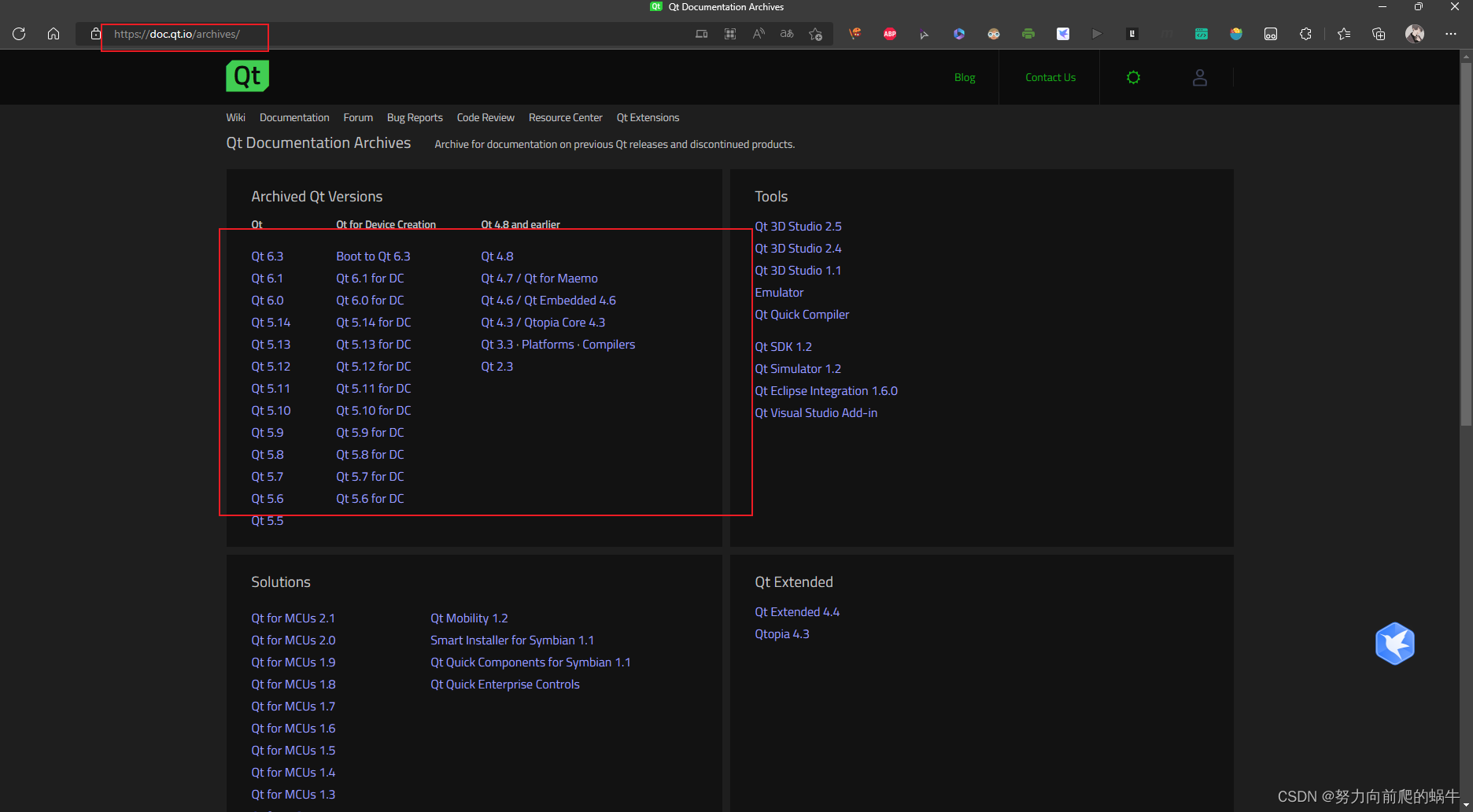Open Qt Eclipse Integration 1.6.0 link
Screen dimensions: 1473x812
[826, 391]
